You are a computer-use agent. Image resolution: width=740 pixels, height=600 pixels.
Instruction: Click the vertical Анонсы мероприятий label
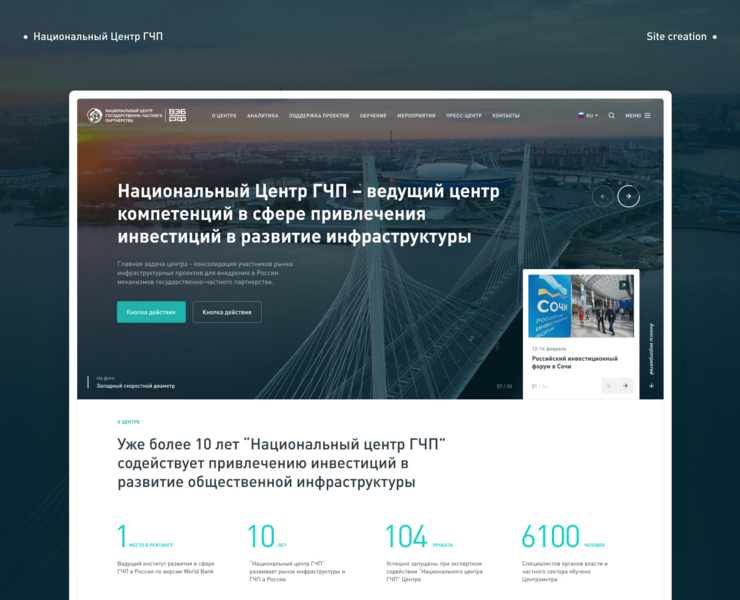(651, 348)
